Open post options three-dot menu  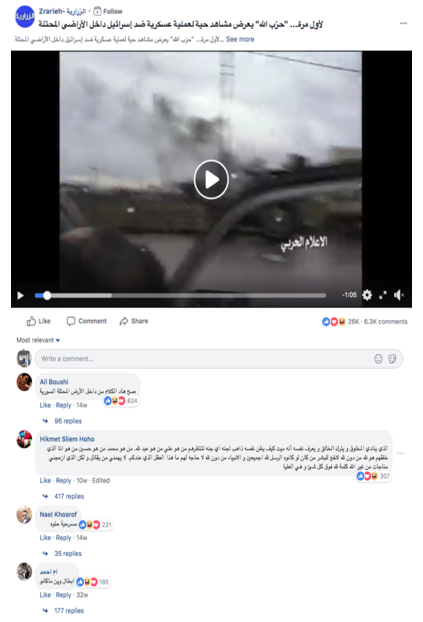[x=404, y=23]
